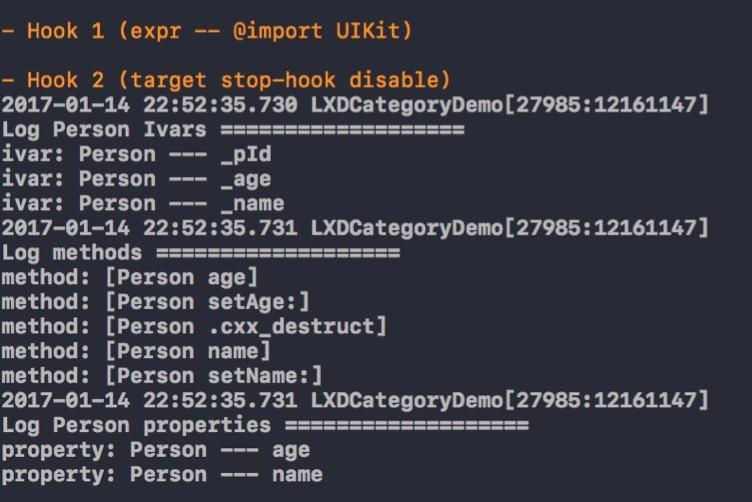Select the "[Person setAge:]" method line
The width and height of the screenshot is (752, 502).
155,302
